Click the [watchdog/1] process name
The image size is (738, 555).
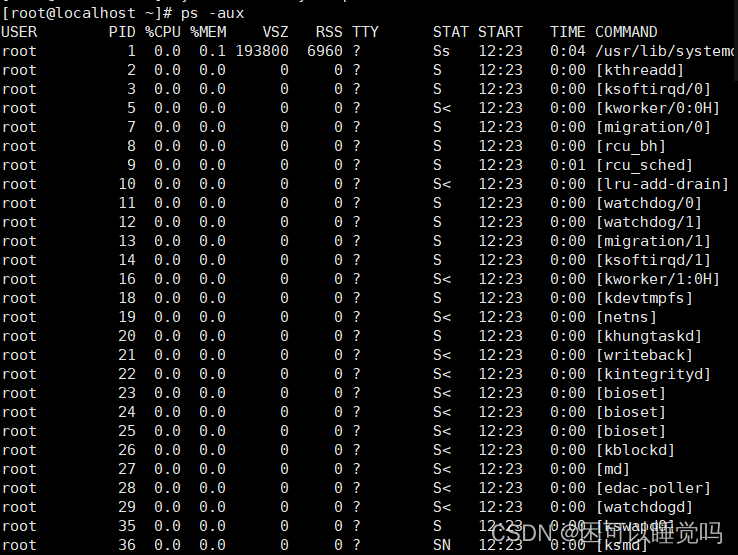pos(649,222)
